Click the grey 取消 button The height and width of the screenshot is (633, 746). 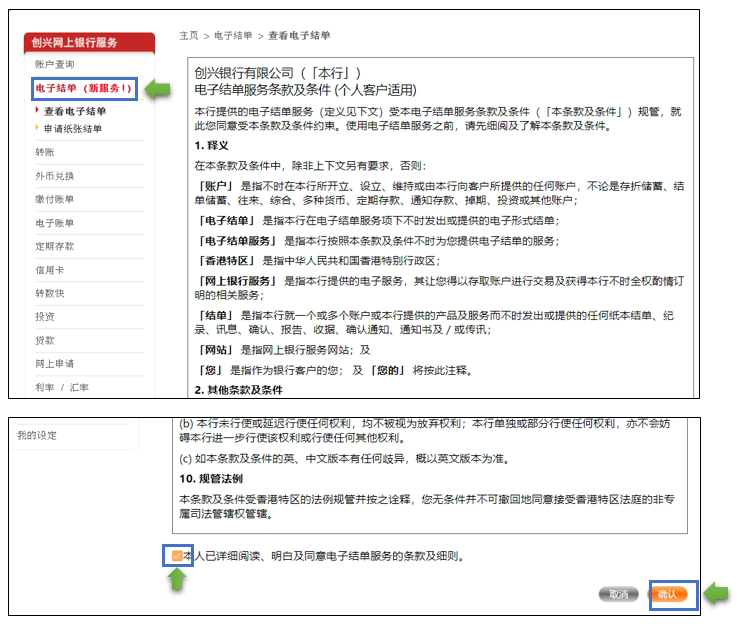(618, 594)
